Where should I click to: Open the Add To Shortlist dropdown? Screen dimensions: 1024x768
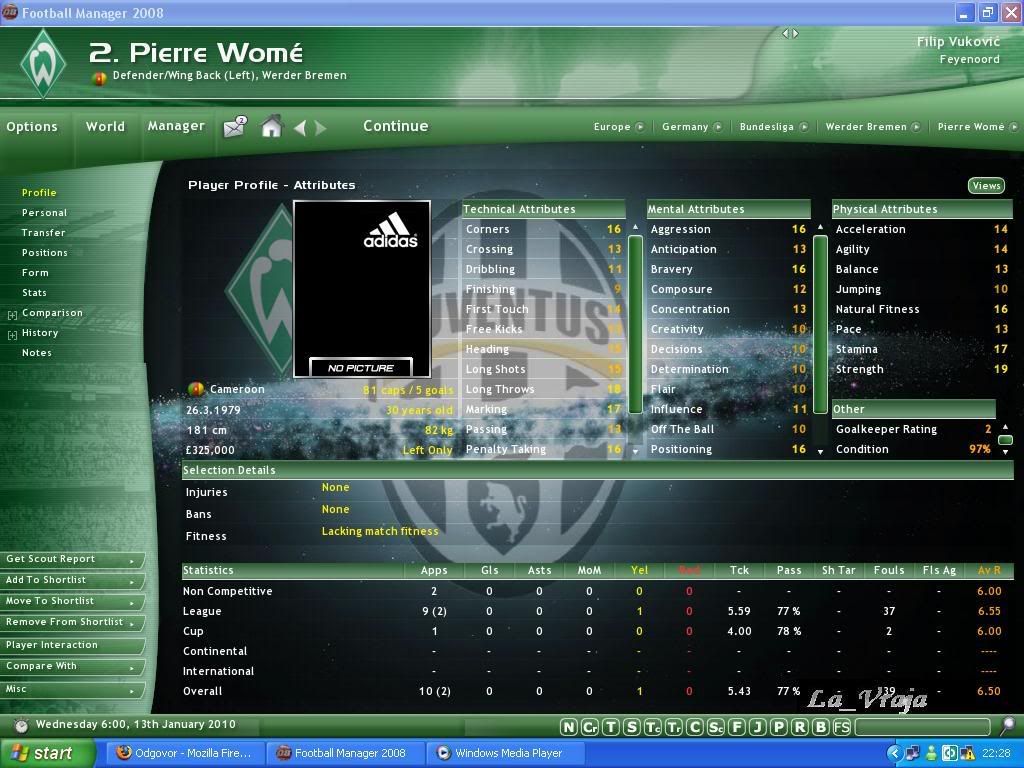[x=72, y=581]
